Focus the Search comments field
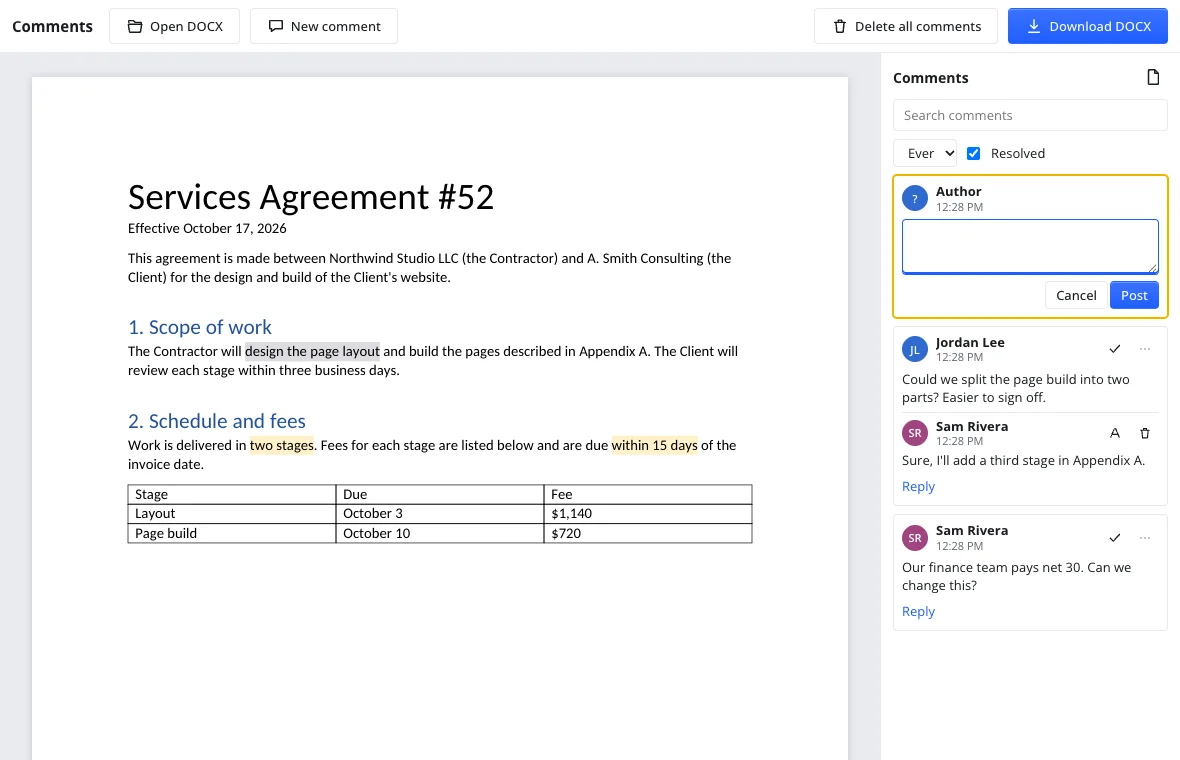The width and height of the screenshot is (1180, 760). pyautogui.click(x=1029, y=115)
